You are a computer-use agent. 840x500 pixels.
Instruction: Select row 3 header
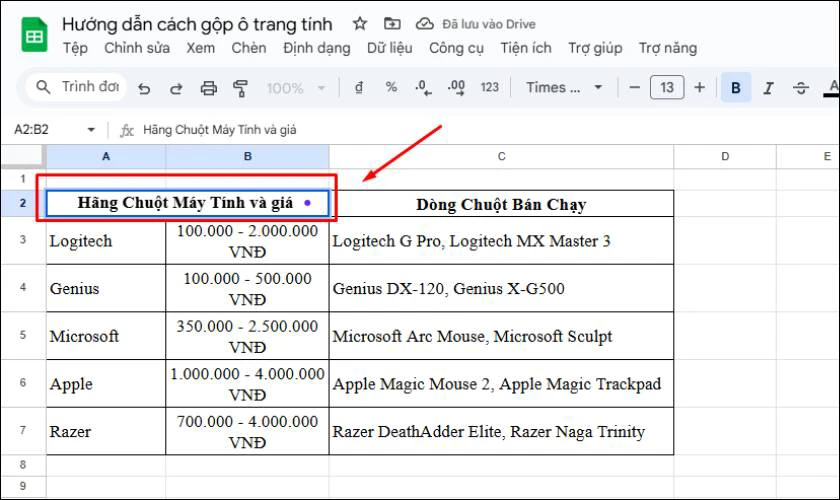tap(23, 240)
